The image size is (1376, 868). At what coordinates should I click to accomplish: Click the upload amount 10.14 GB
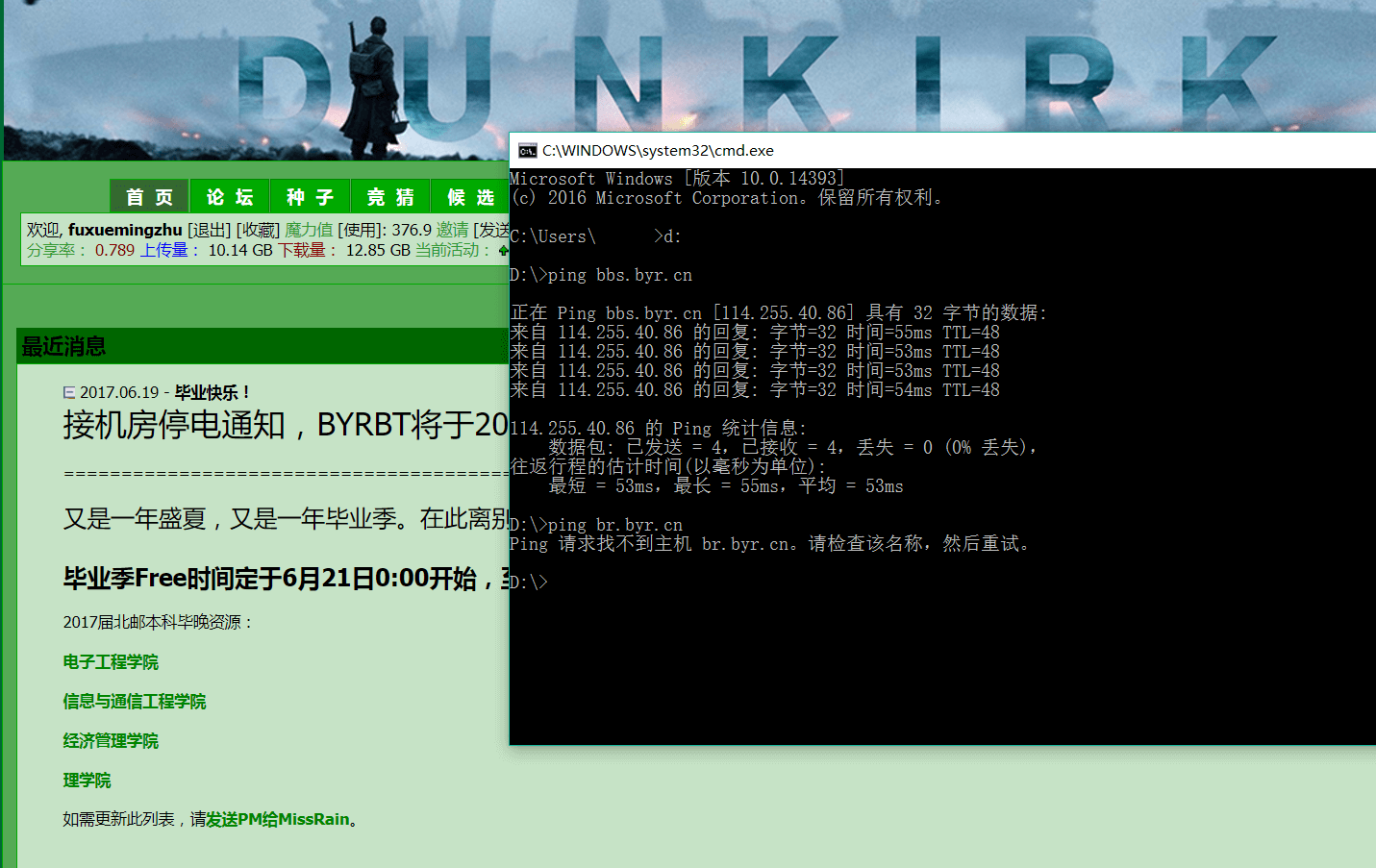pyautogui.click(x=240, y=250)
